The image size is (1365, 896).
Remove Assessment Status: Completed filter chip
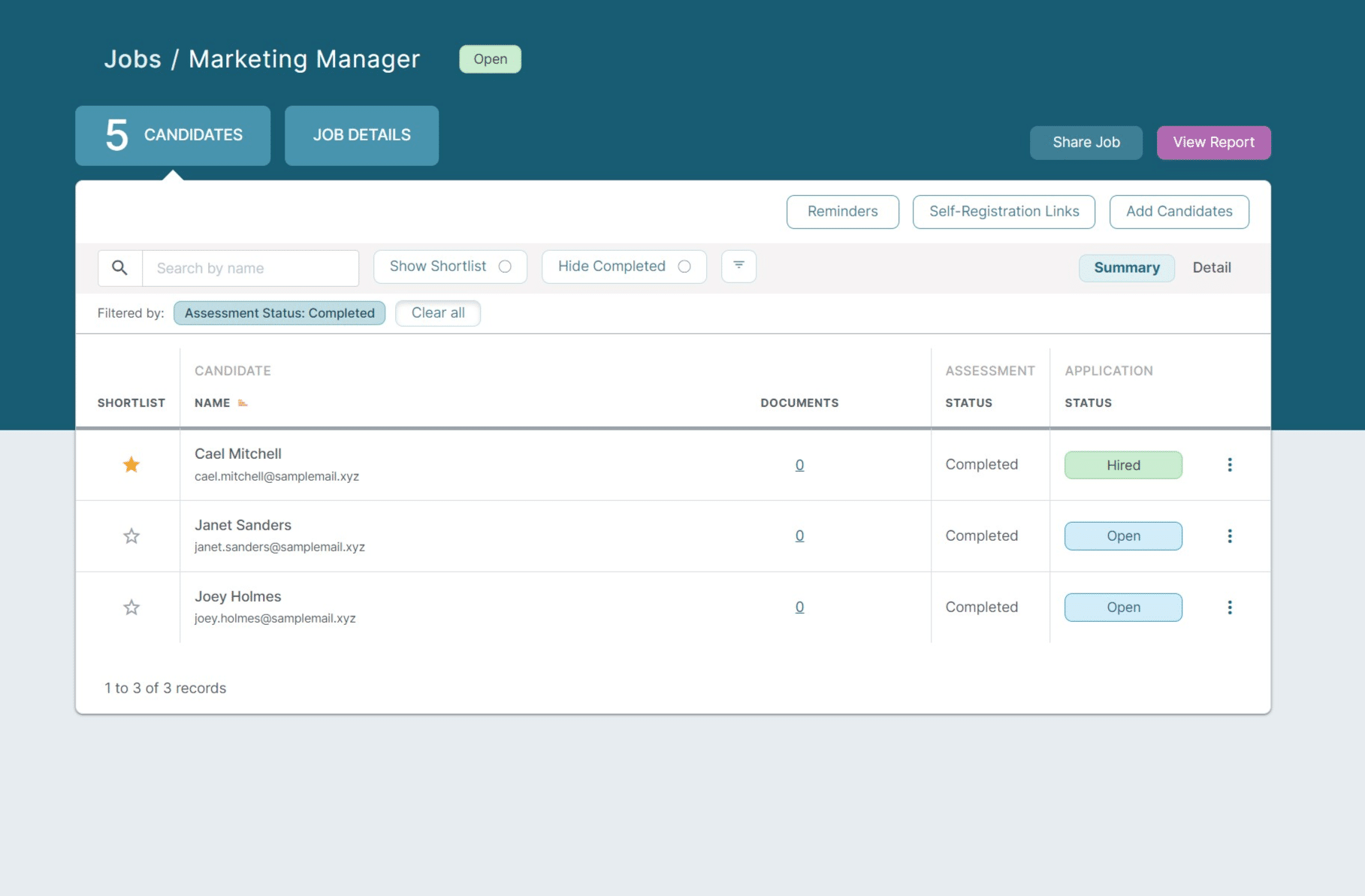click(x=279, y=313)
